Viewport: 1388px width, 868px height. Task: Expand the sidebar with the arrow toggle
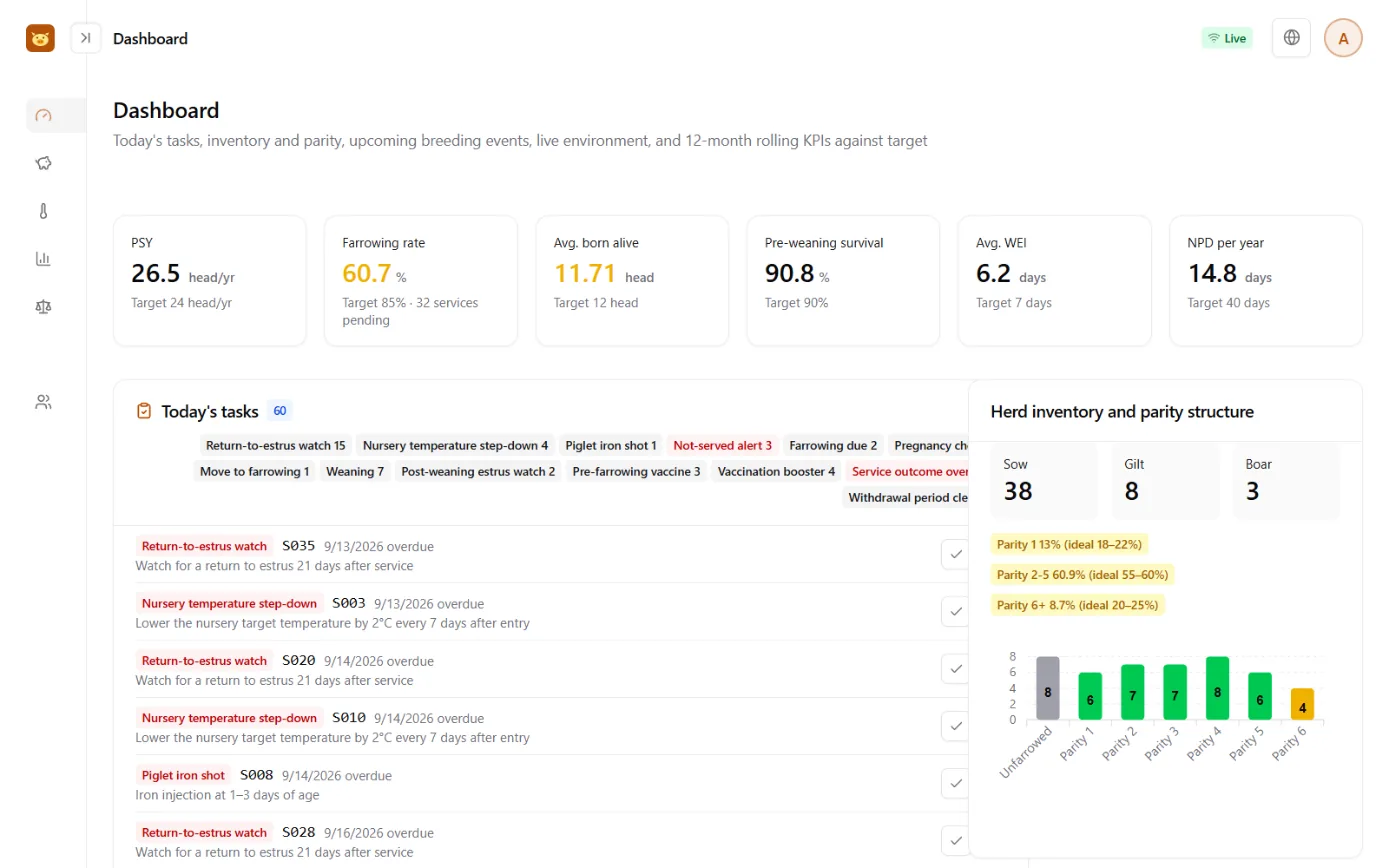point(86,38)
